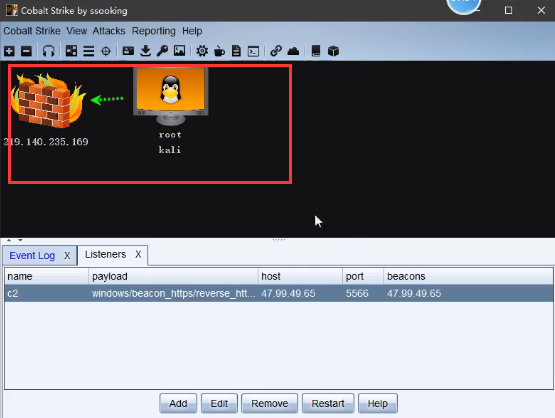The width and height of the screenshot is (555, 418).
Task: Open the Screenshots picture icon
Action: tap(179, 51)
